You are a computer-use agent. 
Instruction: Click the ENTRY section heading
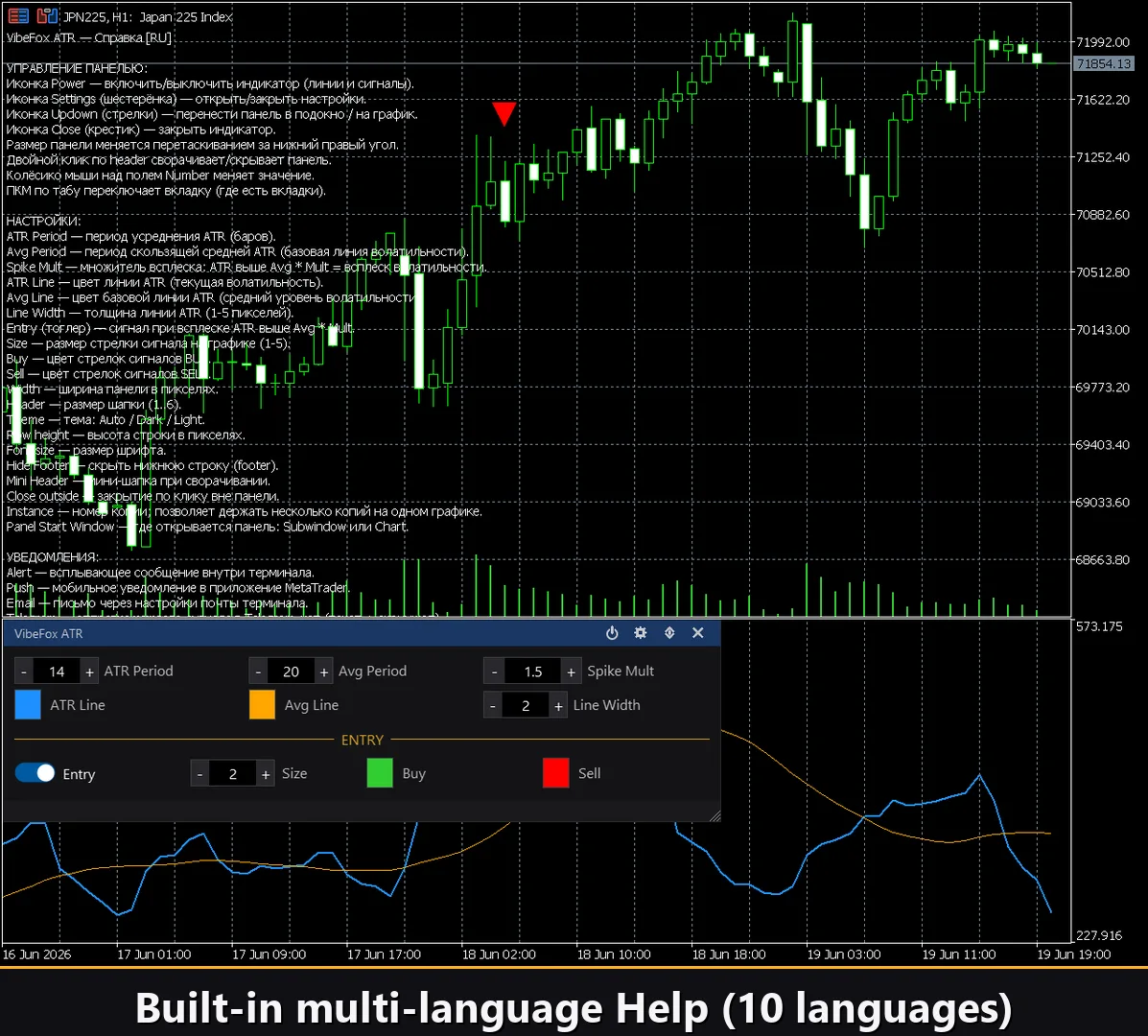(x=363, y=740)
